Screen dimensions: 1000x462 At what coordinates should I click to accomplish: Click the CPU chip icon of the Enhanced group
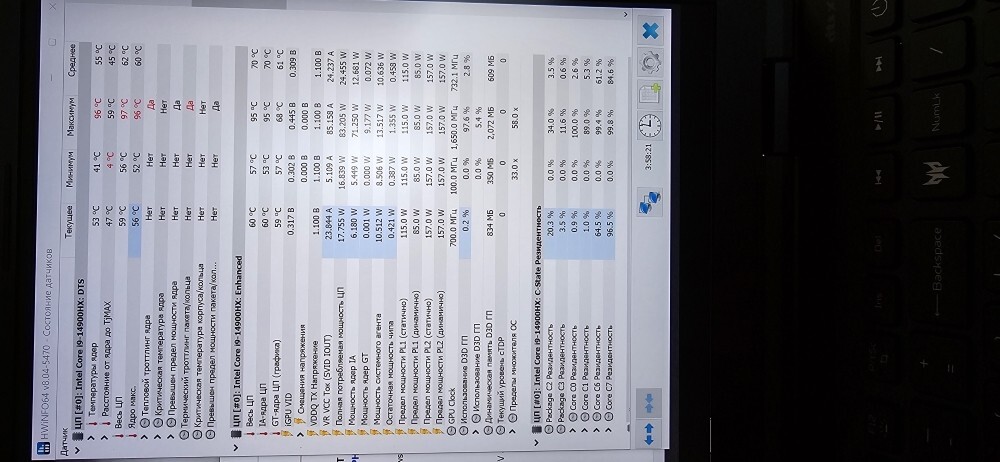tap(237, 436)
